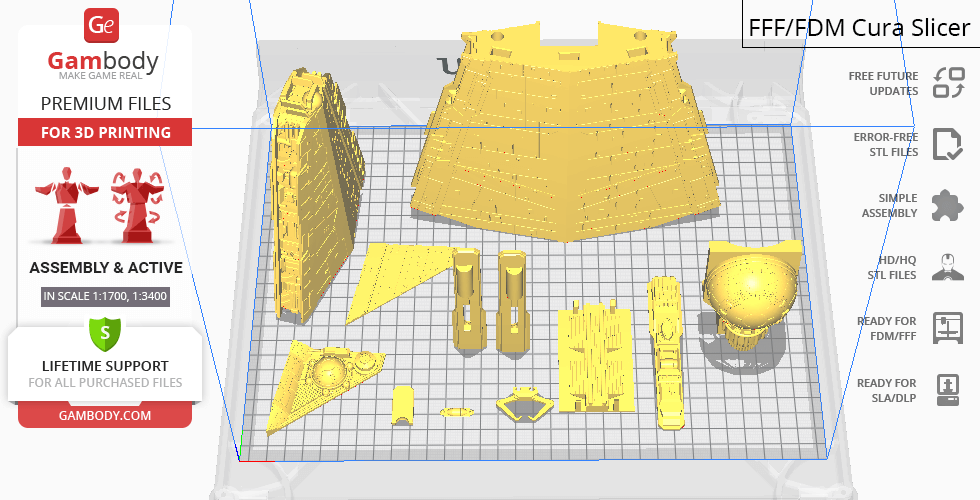
Task: Click the SIMPLE ASSEMBLY label
Action: [889, 206]
